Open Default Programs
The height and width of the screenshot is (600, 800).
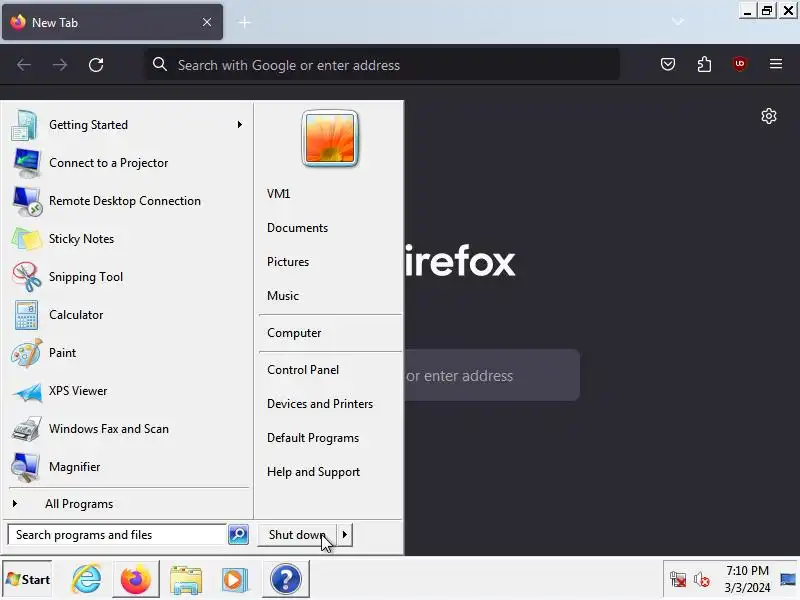click(313, 438)
